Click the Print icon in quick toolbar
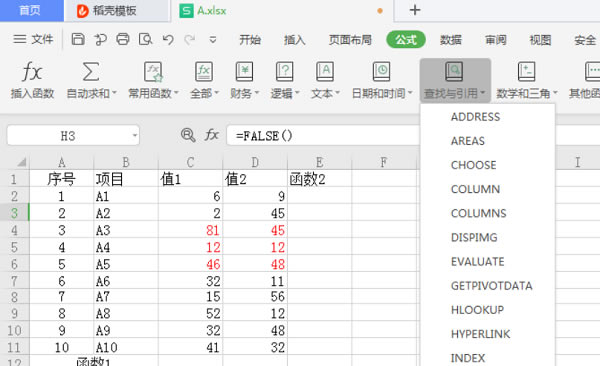600x366 pixels. 123,39
